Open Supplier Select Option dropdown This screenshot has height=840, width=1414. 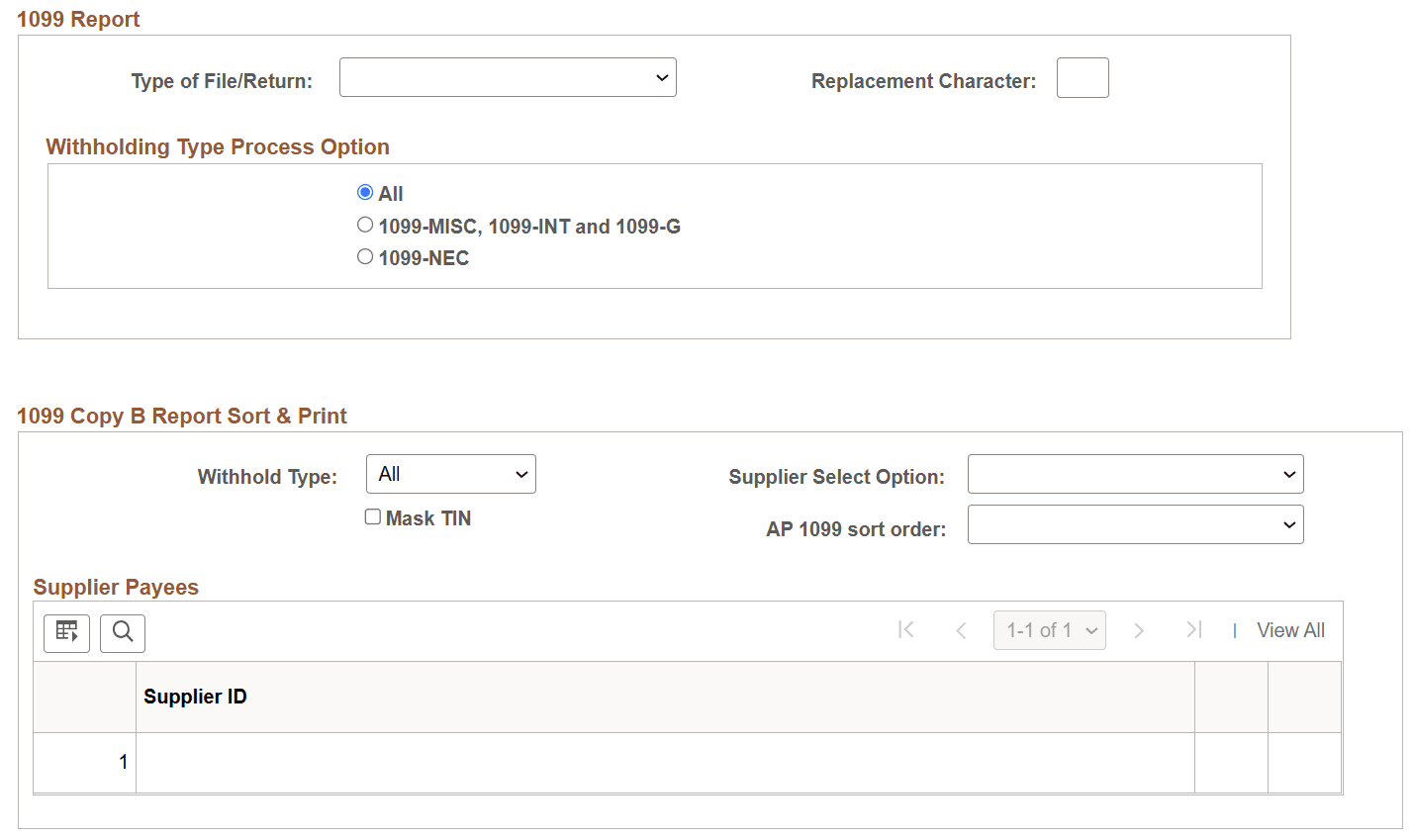[x=1135, y=475]
